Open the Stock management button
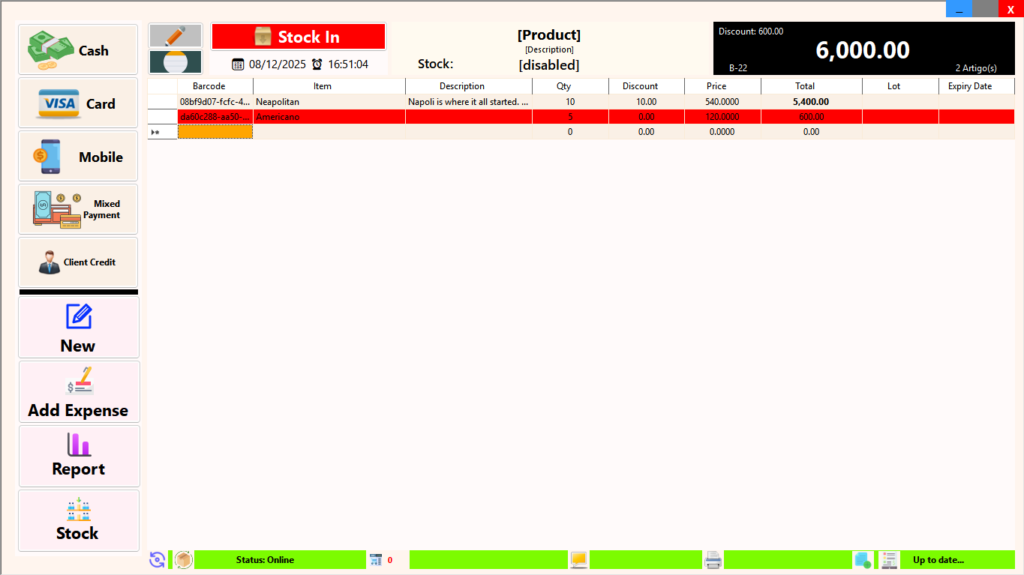Viewport: 1024px width, 575px height. pos(78,521)
